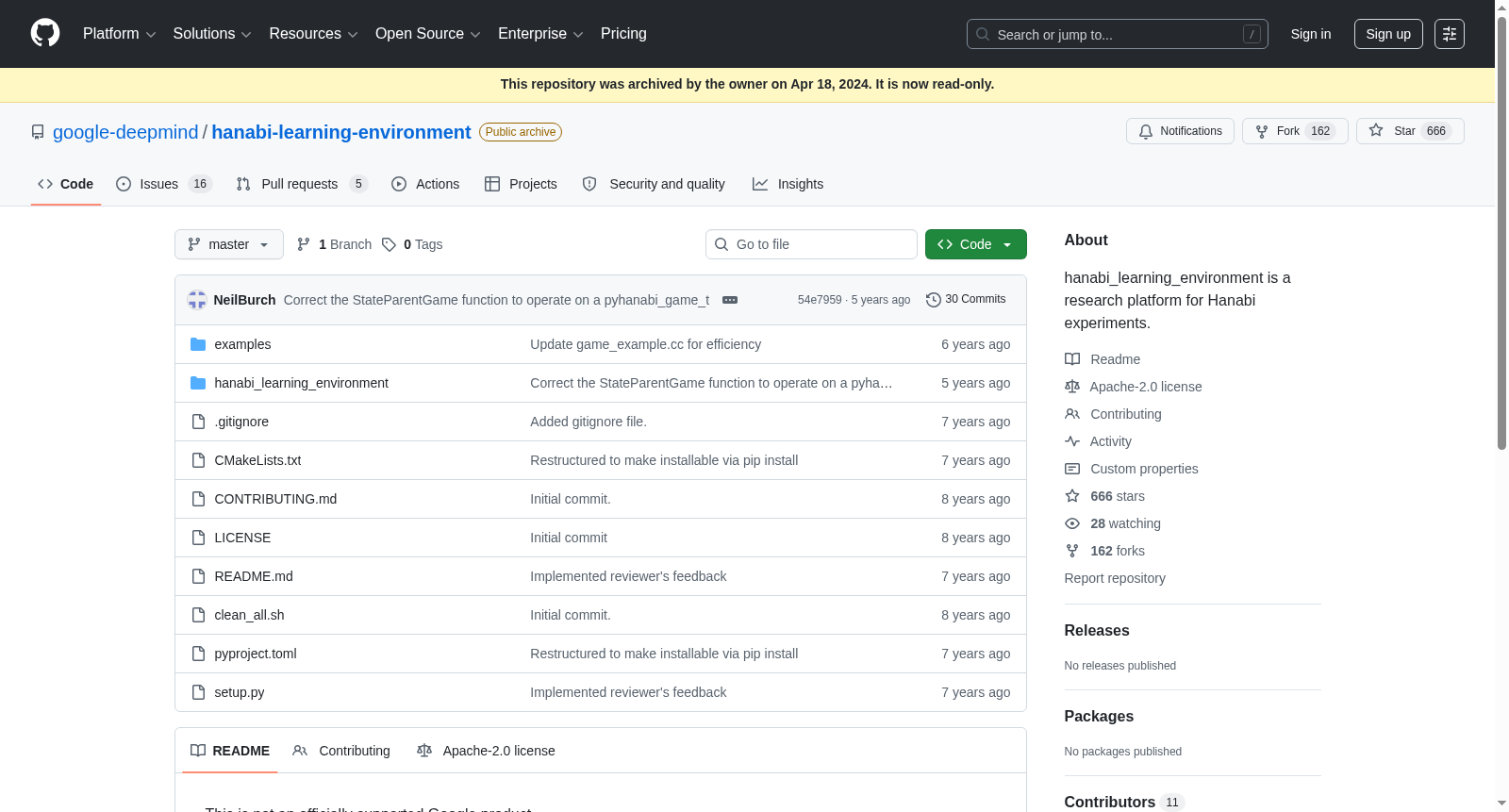1509x812 pixels.
Task: Click the 1 Branch link
Action: pyautogui.click(x=335, y=244)
